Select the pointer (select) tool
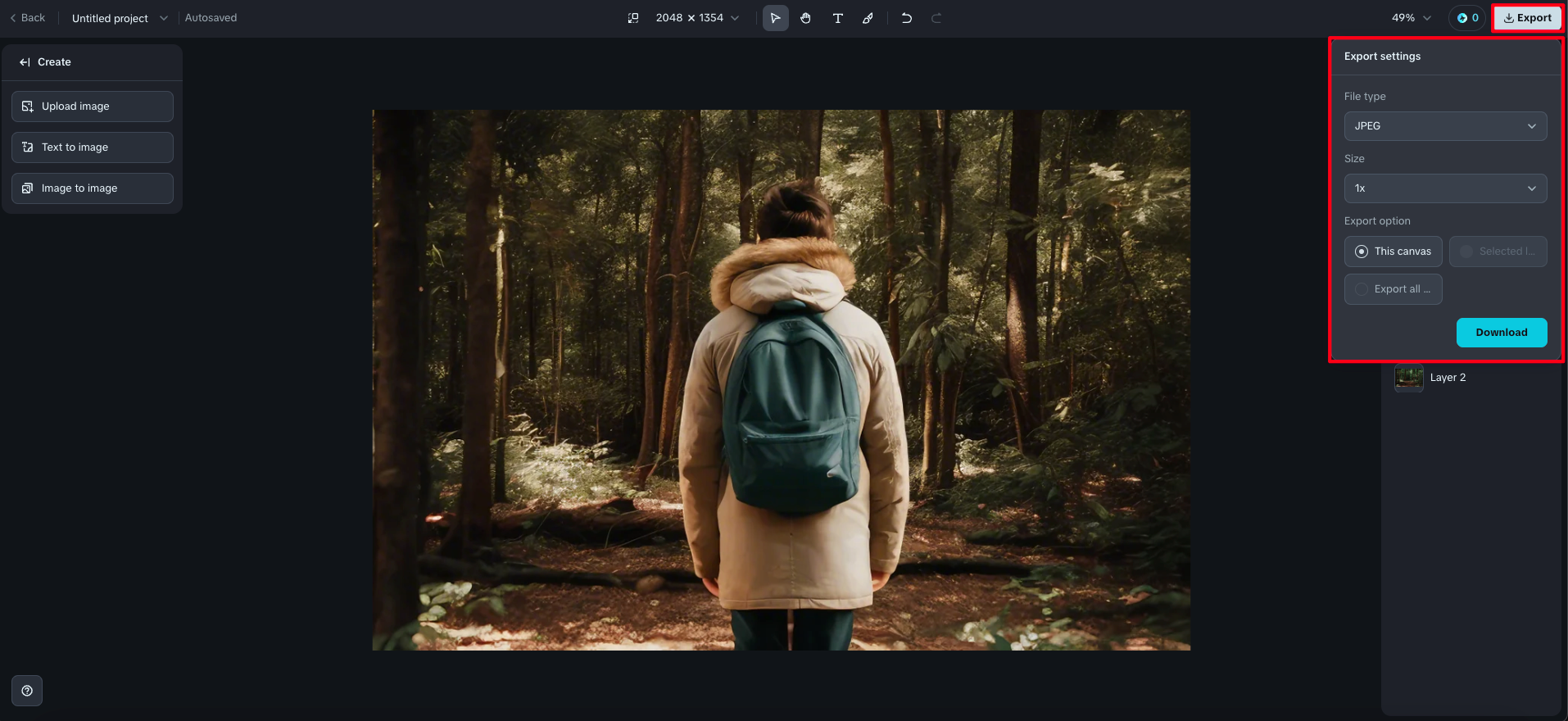This screenshot has width=1568, height=721. (x=775, y=18)
